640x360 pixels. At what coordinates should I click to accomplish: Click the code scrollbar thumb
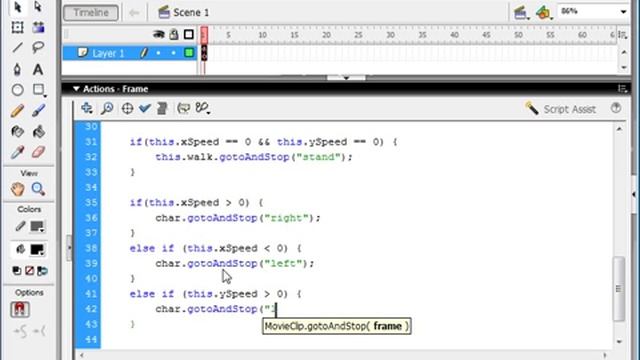[x=619, y=288]
